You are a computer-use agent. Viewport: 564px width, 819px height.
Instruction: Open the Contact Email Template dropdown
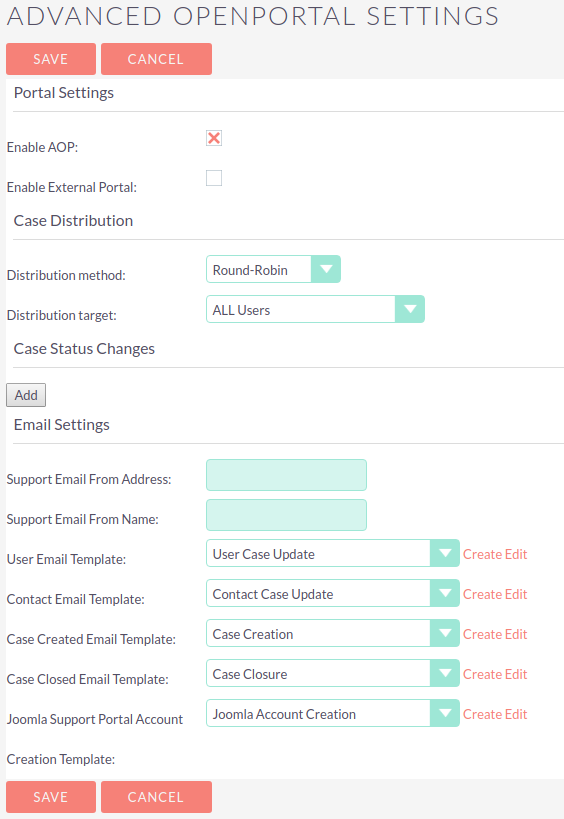coord(333,593)
